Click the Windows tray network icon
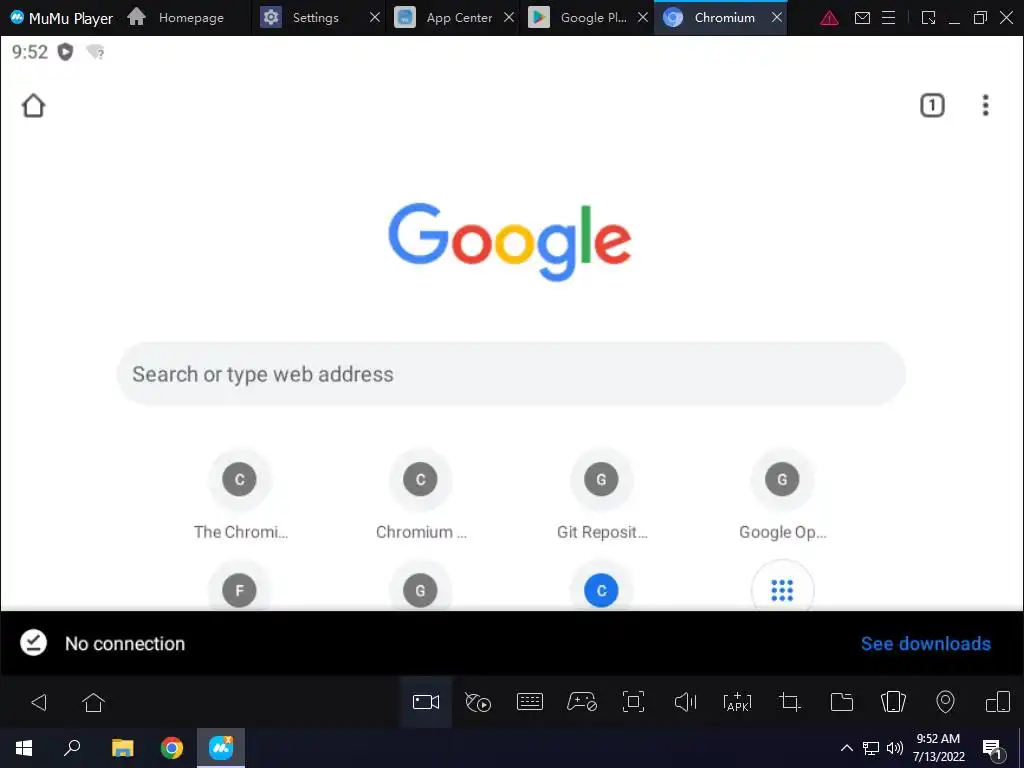The height and width of the screenshot is (768, 1024). click(x=871, y=748)
